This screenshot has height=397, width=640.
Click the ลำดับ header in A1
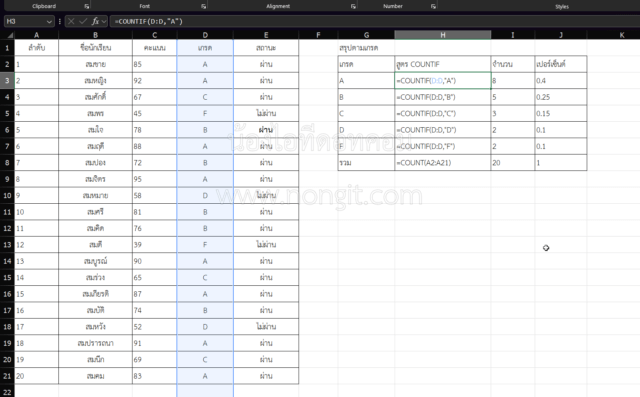[36, 48]
